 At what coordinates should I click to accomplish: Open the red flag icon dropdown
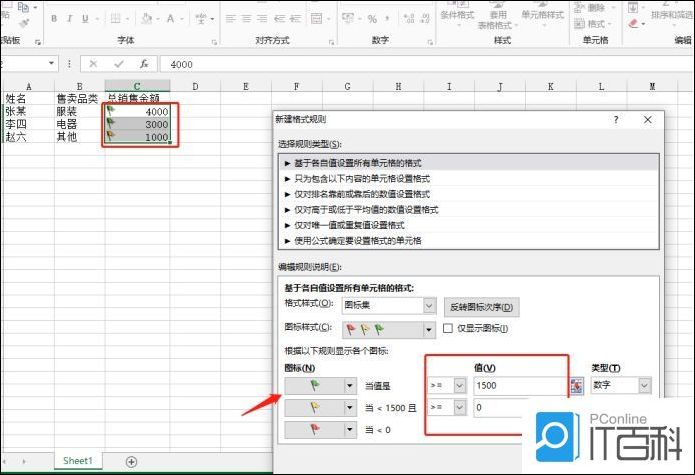tap(350, 429)
